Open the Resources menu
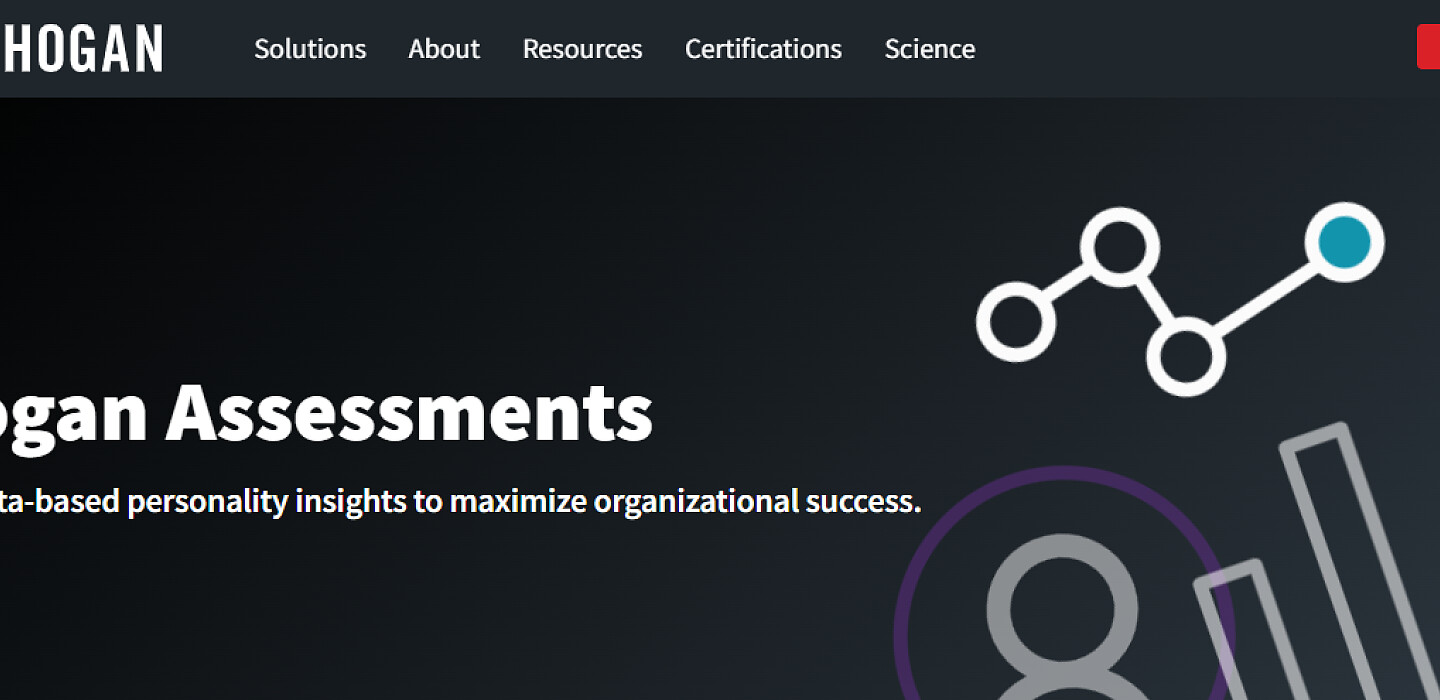This screenshot has width=1440, height=700. pyautogui.click(x=583, y=49)
